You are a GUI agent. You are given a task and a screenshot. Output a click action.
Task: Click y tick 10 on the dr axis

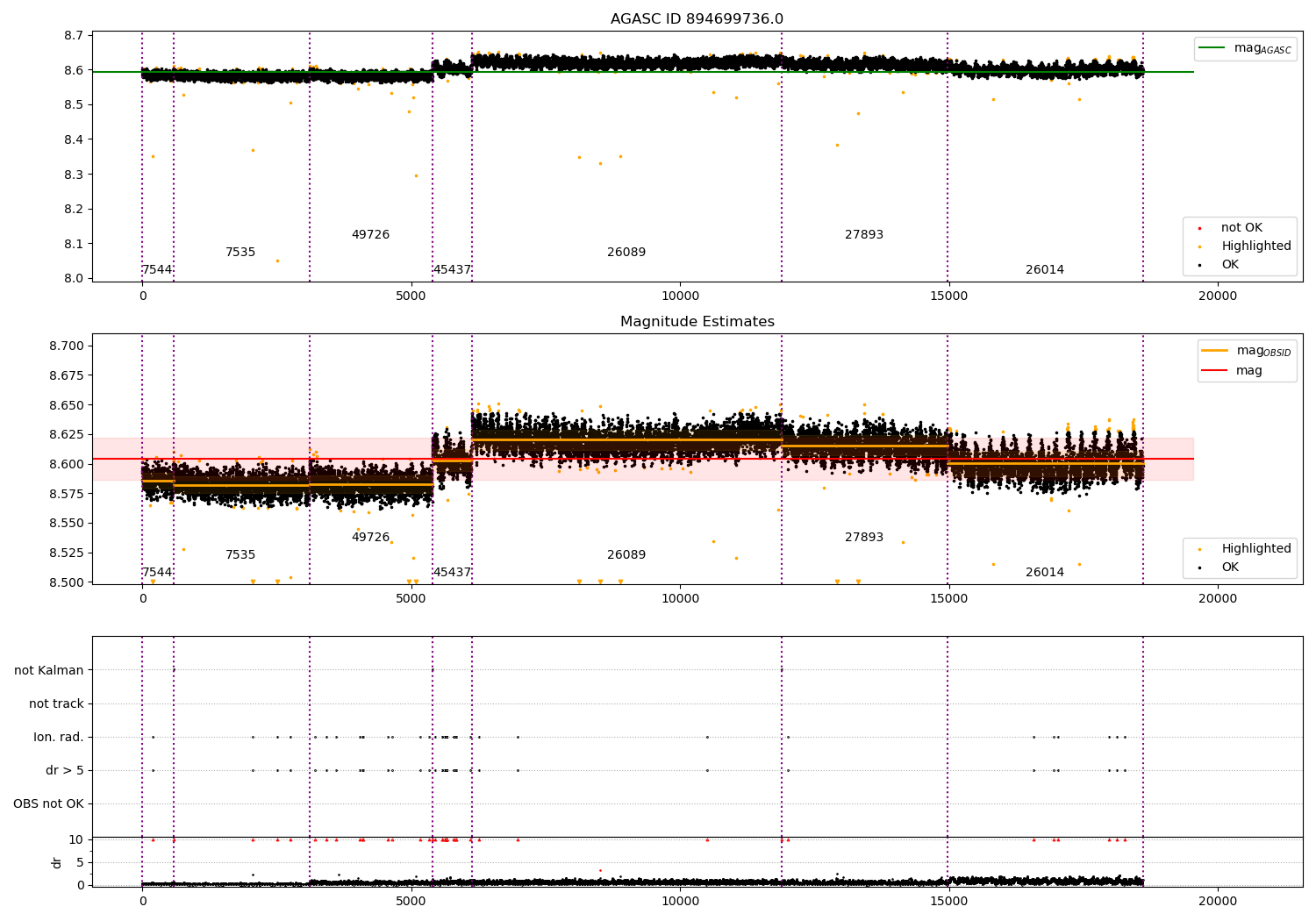(76, 839)
